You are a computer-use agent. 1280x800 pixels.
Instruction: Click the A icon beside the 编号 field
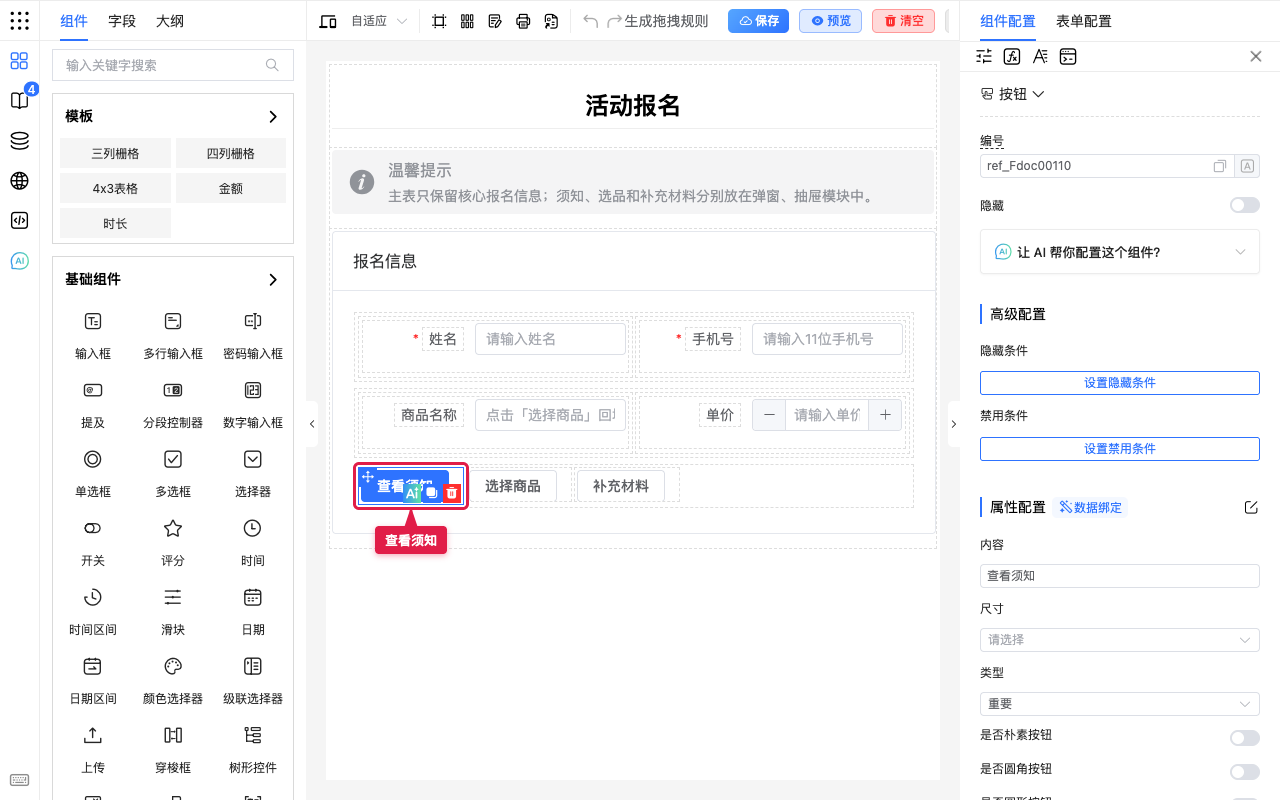[x=1247, y=166]
